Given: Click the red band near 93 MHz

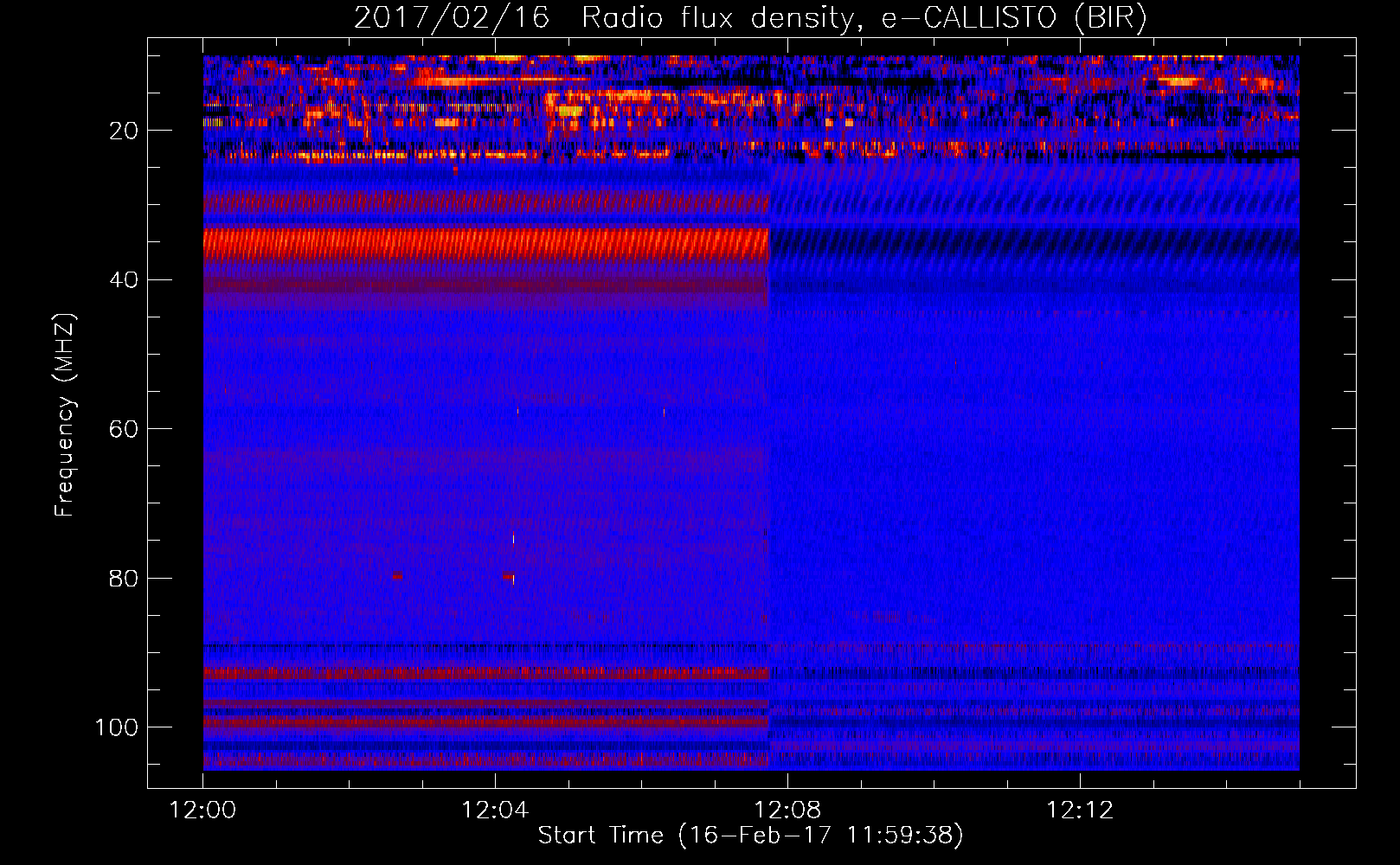Looking at the screenshot, I should (486, 672).
